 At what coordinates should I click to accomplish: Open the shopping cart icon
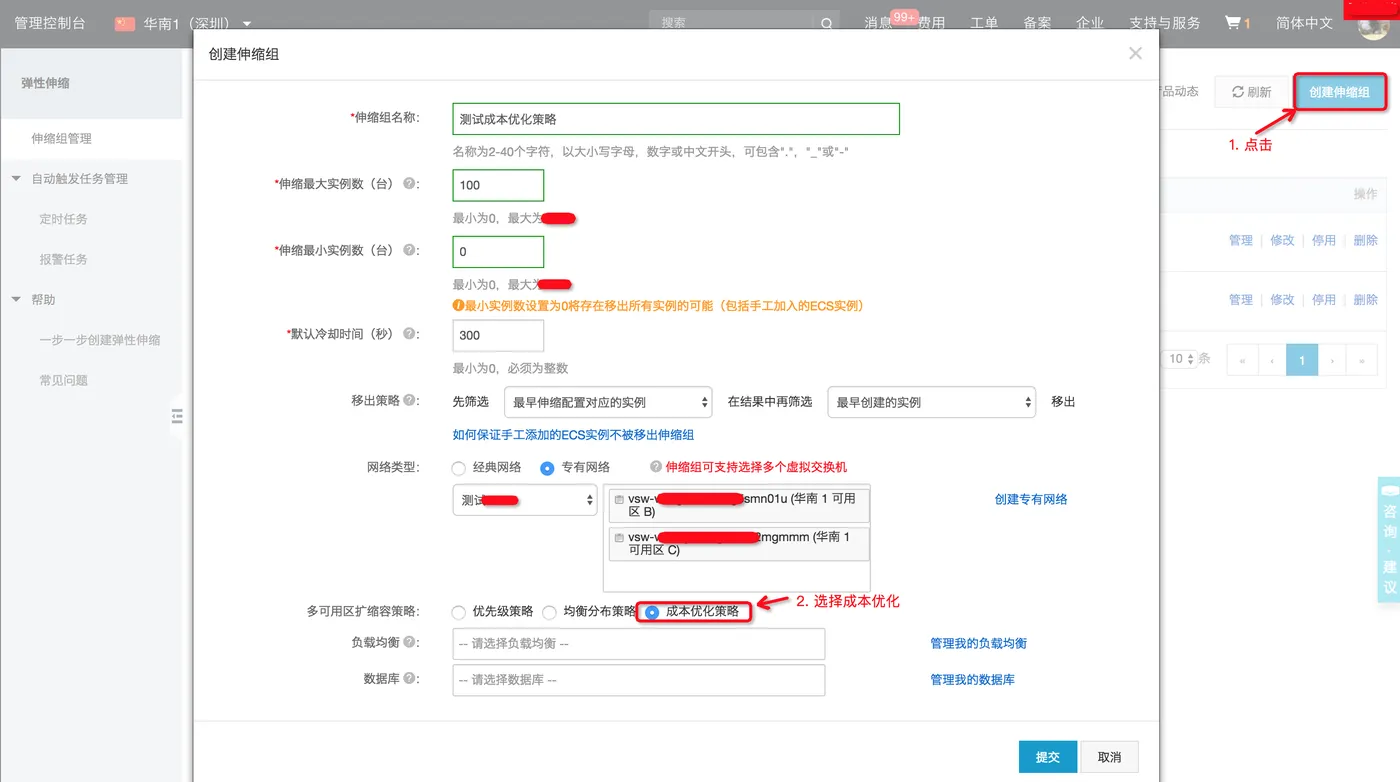1233,22
